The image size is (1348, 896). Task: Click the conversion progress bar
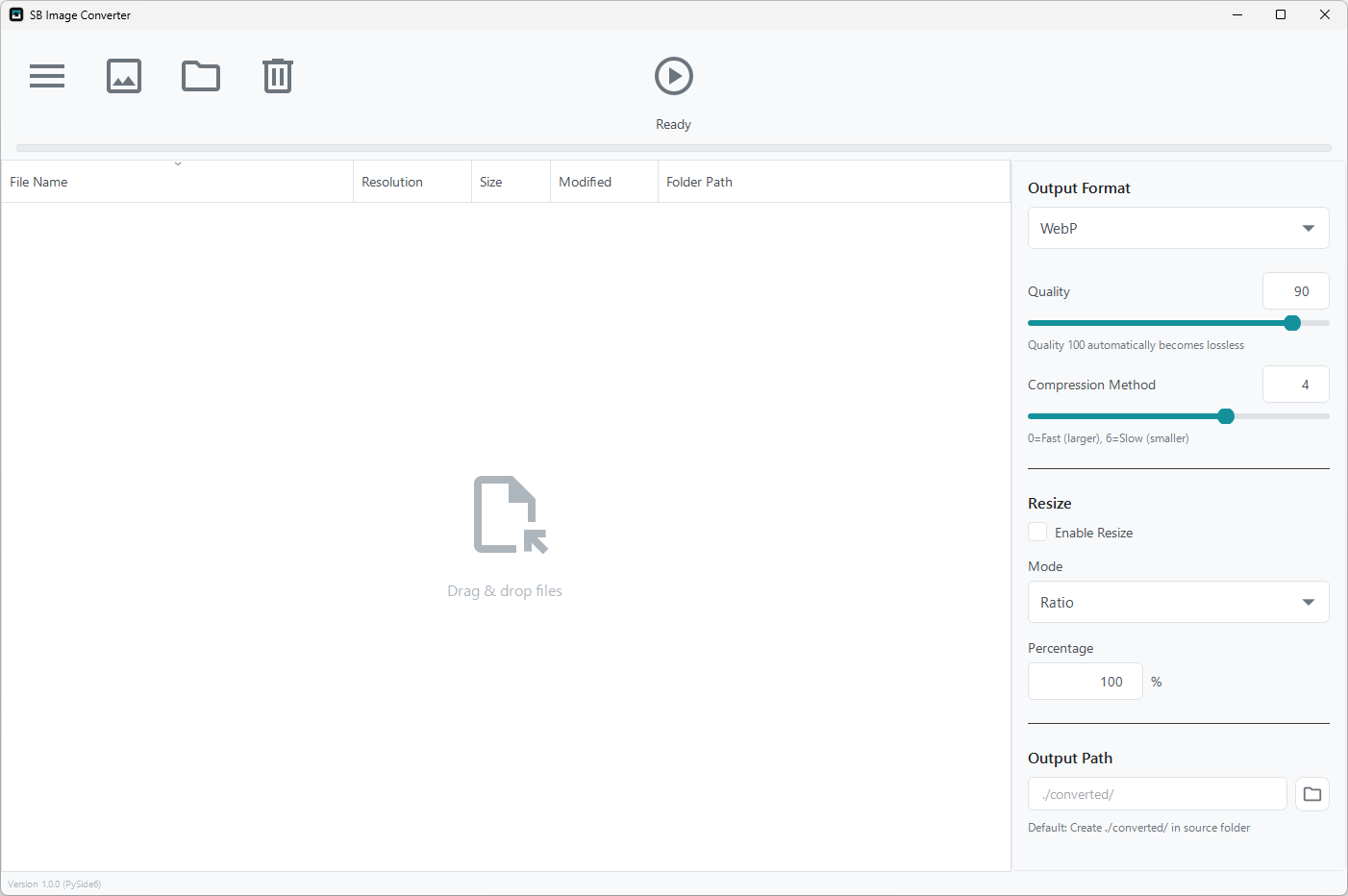tap(674, 148)
